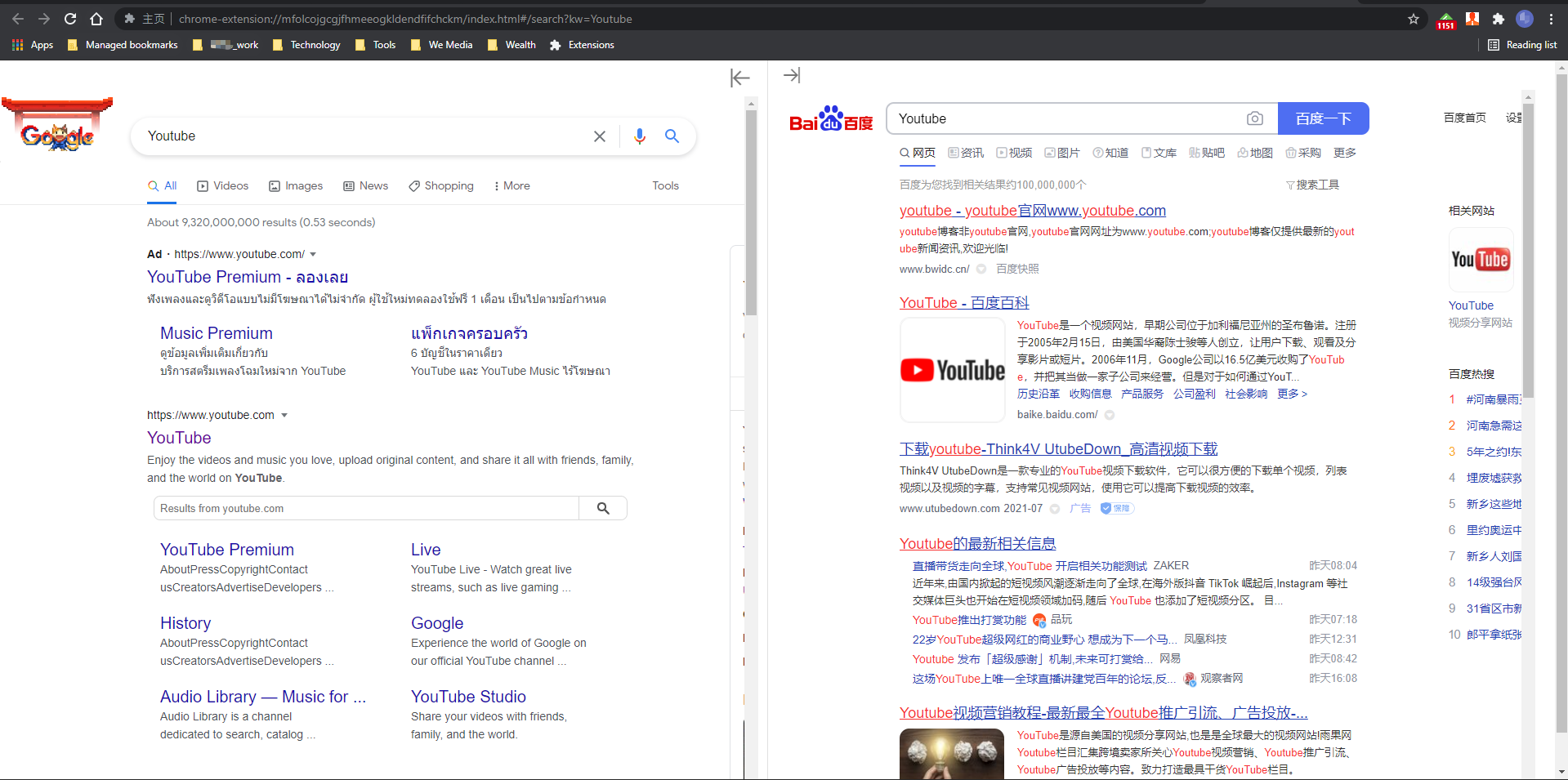The image size is (1568, 780).
Task: Click the Baidu pane vertical scrollbar
Action: click(x=1528, y=252)
